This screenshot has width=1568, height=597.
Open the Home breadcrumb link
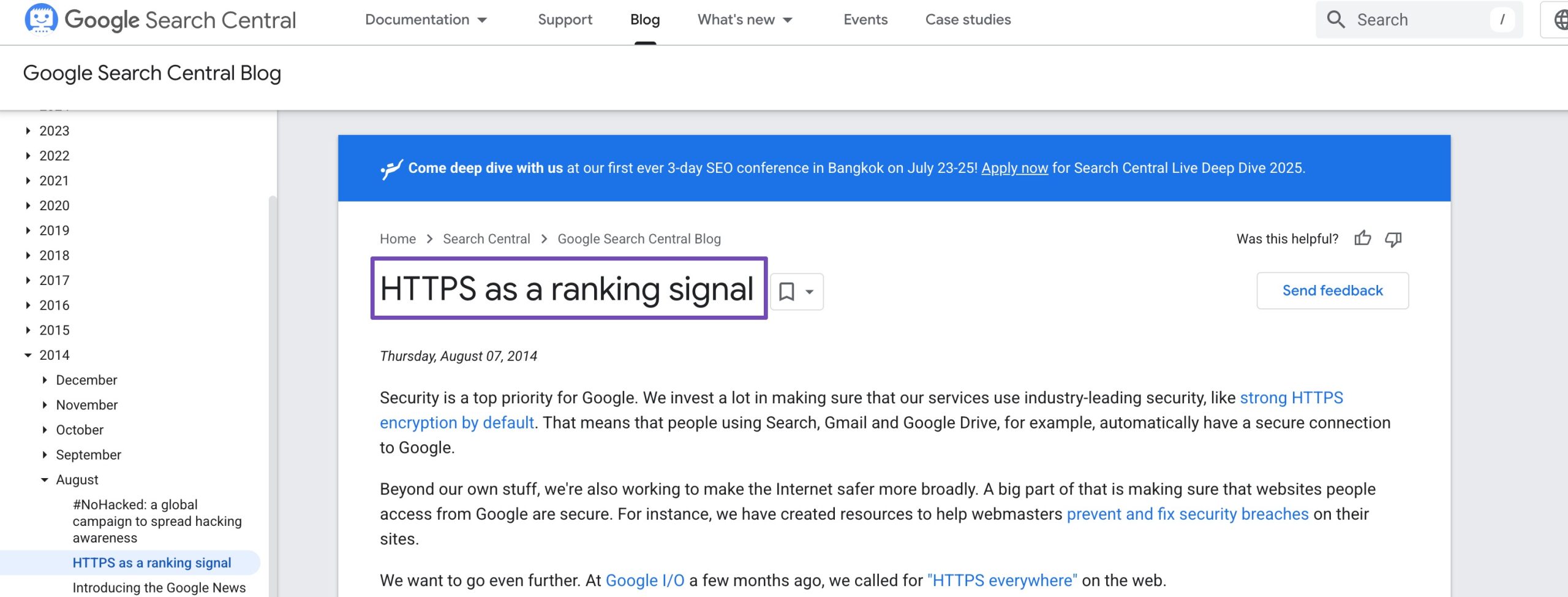(397, 238)
